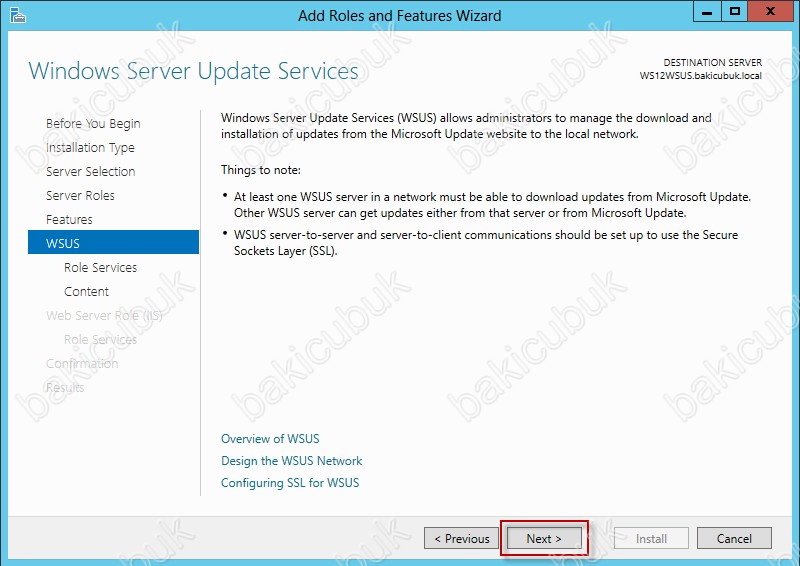
Task: Jump to Server Roles page
Action: tap(80, 195)
